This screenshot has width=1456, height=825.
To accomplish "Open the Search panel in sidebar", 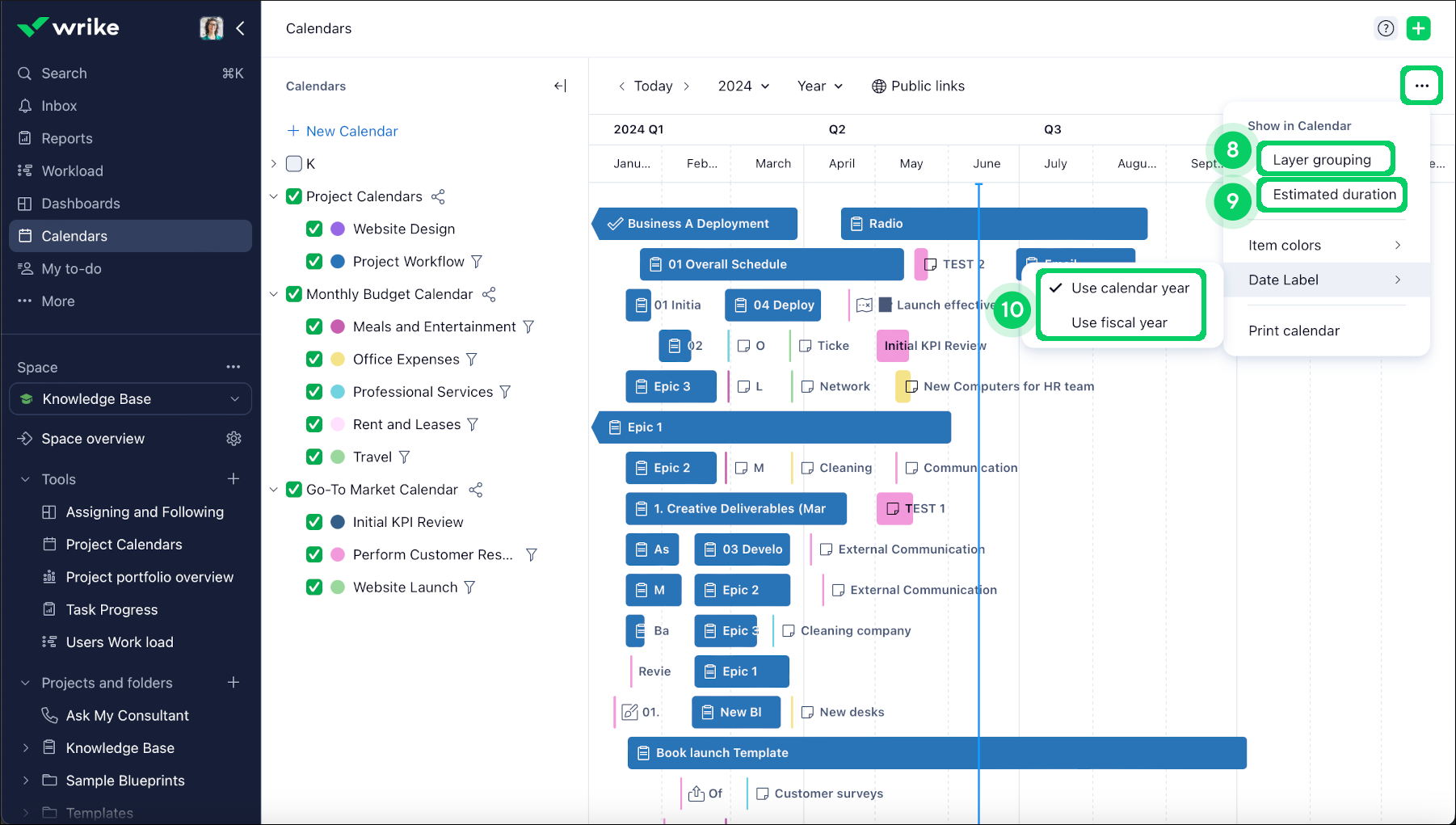I will 63,73.
